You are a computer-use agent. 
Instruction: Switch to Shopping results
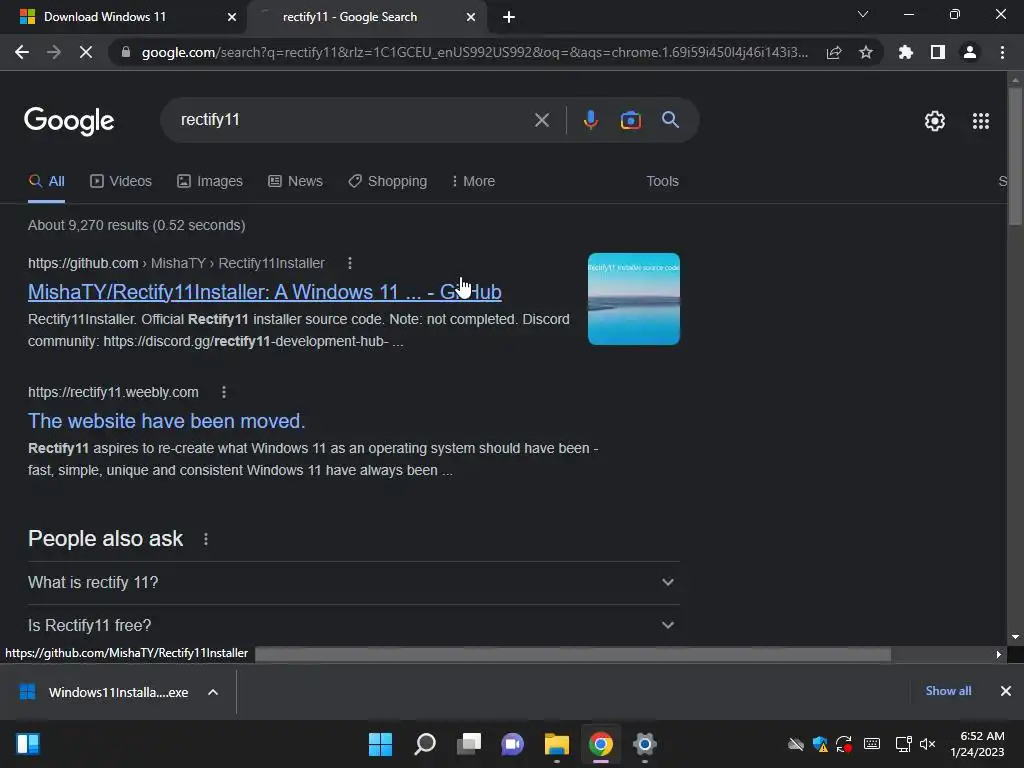click(387, 181)
